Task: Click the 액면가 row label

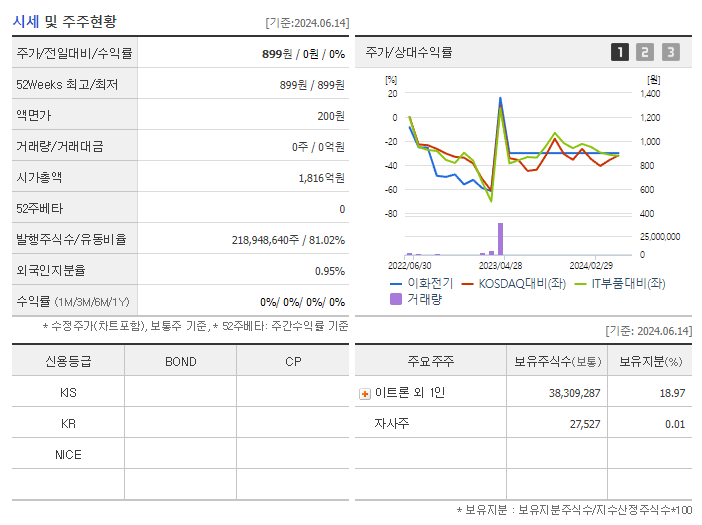Action: [34, 115]
